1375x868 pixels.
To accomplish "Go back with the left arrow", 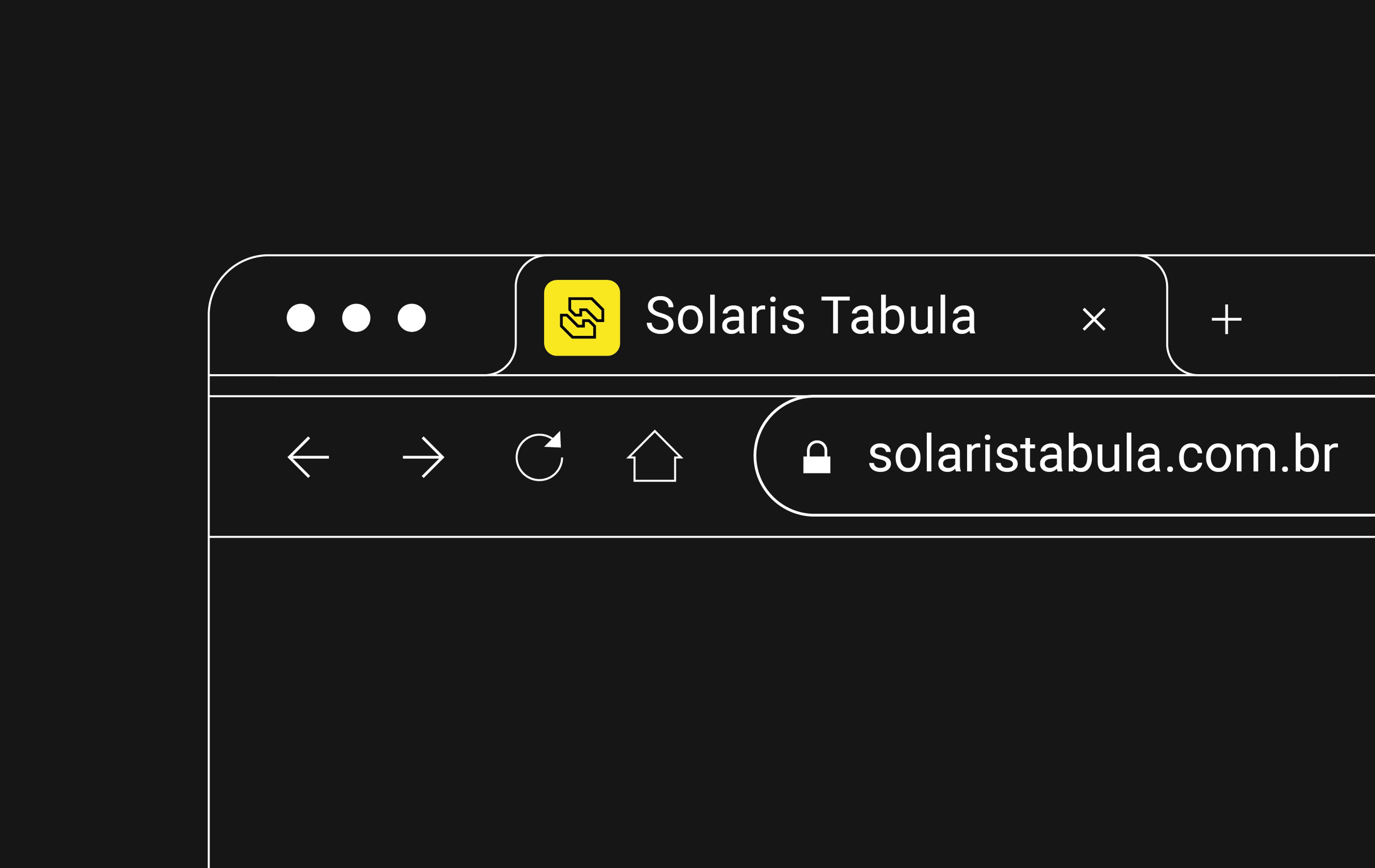I will click(308, 458).
